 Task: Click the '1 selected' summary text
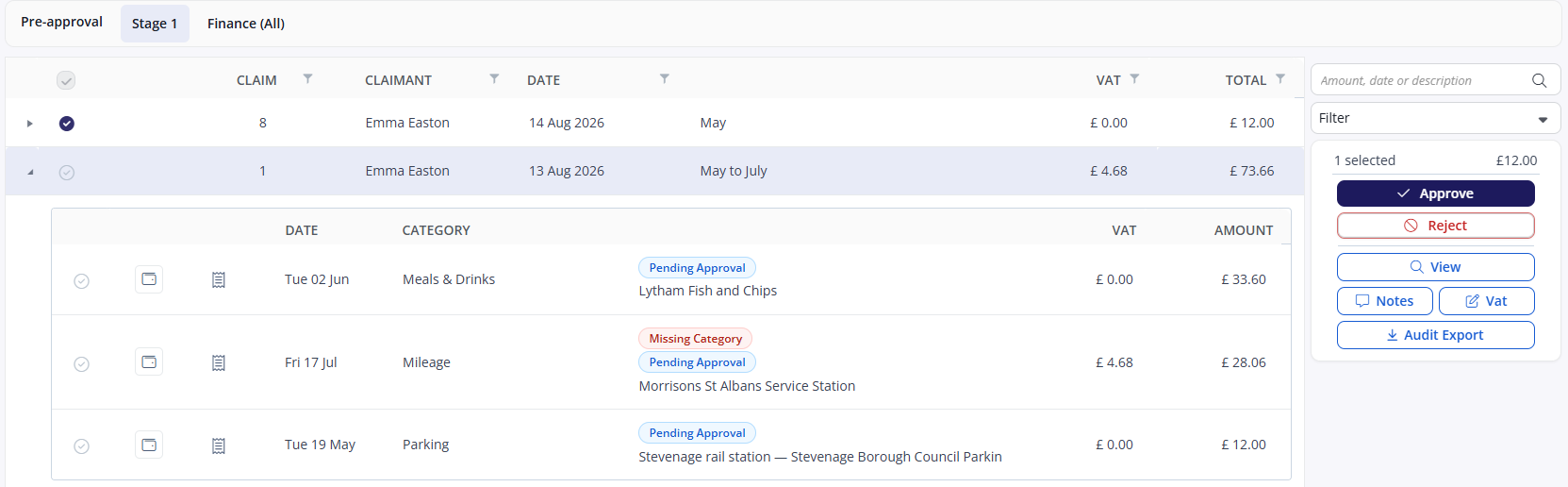click(1364, 160)
